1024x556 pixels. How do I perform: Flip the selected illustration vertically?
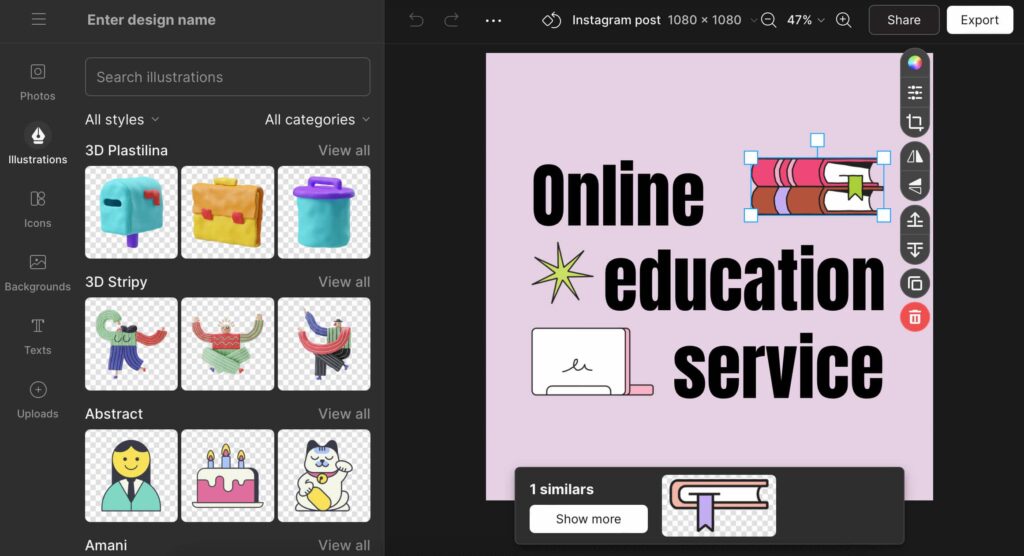pos(914,186)
